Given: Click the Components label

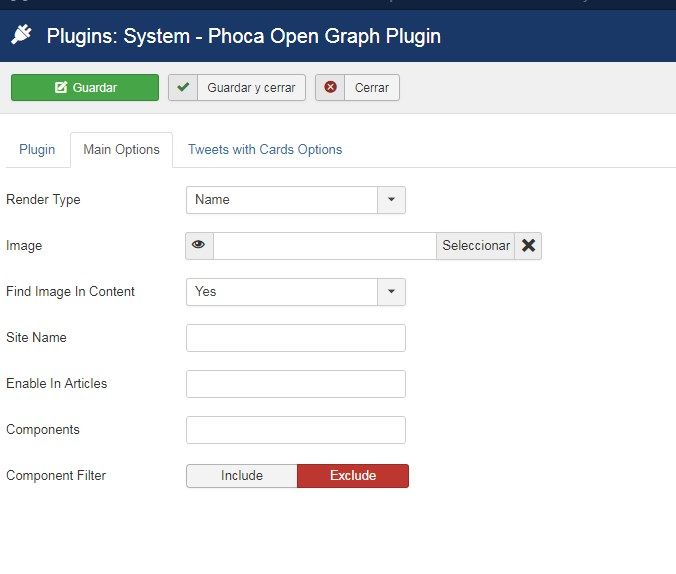Looking at the screenshot, I should [x=43, y=430].
